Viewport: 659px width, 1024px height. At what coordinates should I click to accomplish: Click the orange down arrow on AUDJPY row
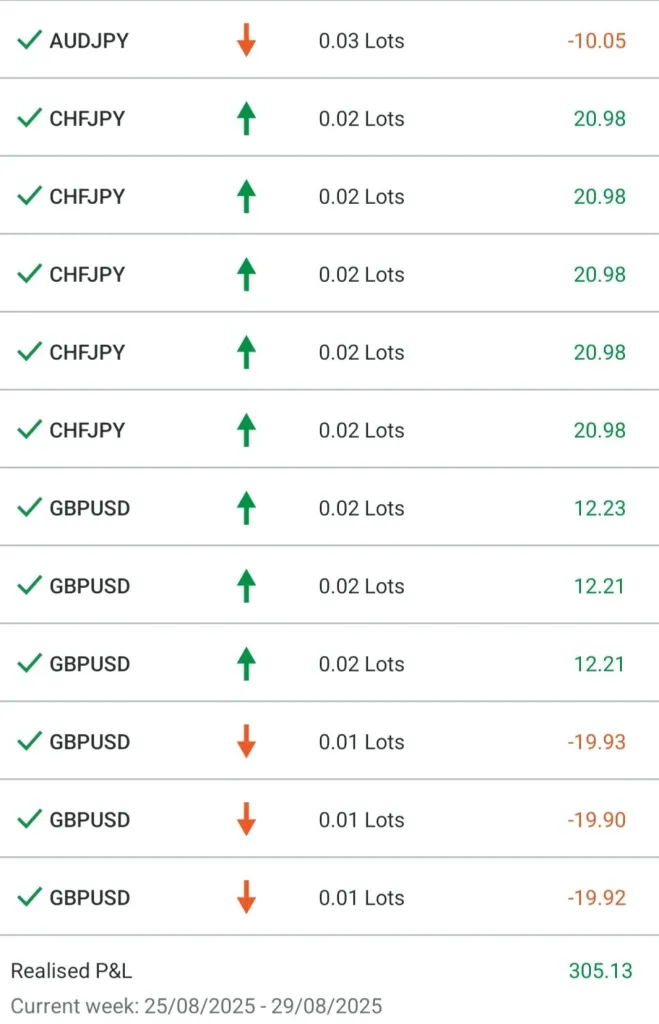tap(246, 41)
